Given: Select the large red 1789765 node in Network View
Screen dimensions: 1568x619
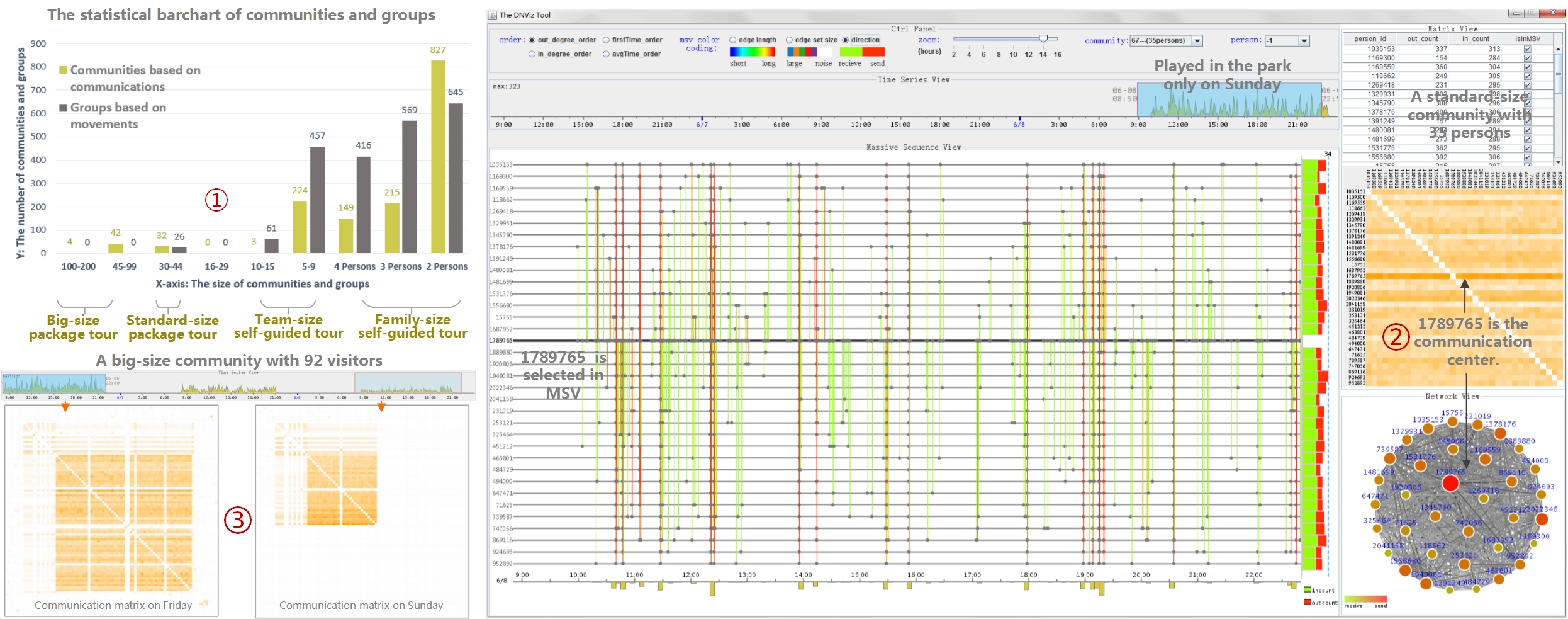Looking at the screenshot, I should click(1450, 483).
